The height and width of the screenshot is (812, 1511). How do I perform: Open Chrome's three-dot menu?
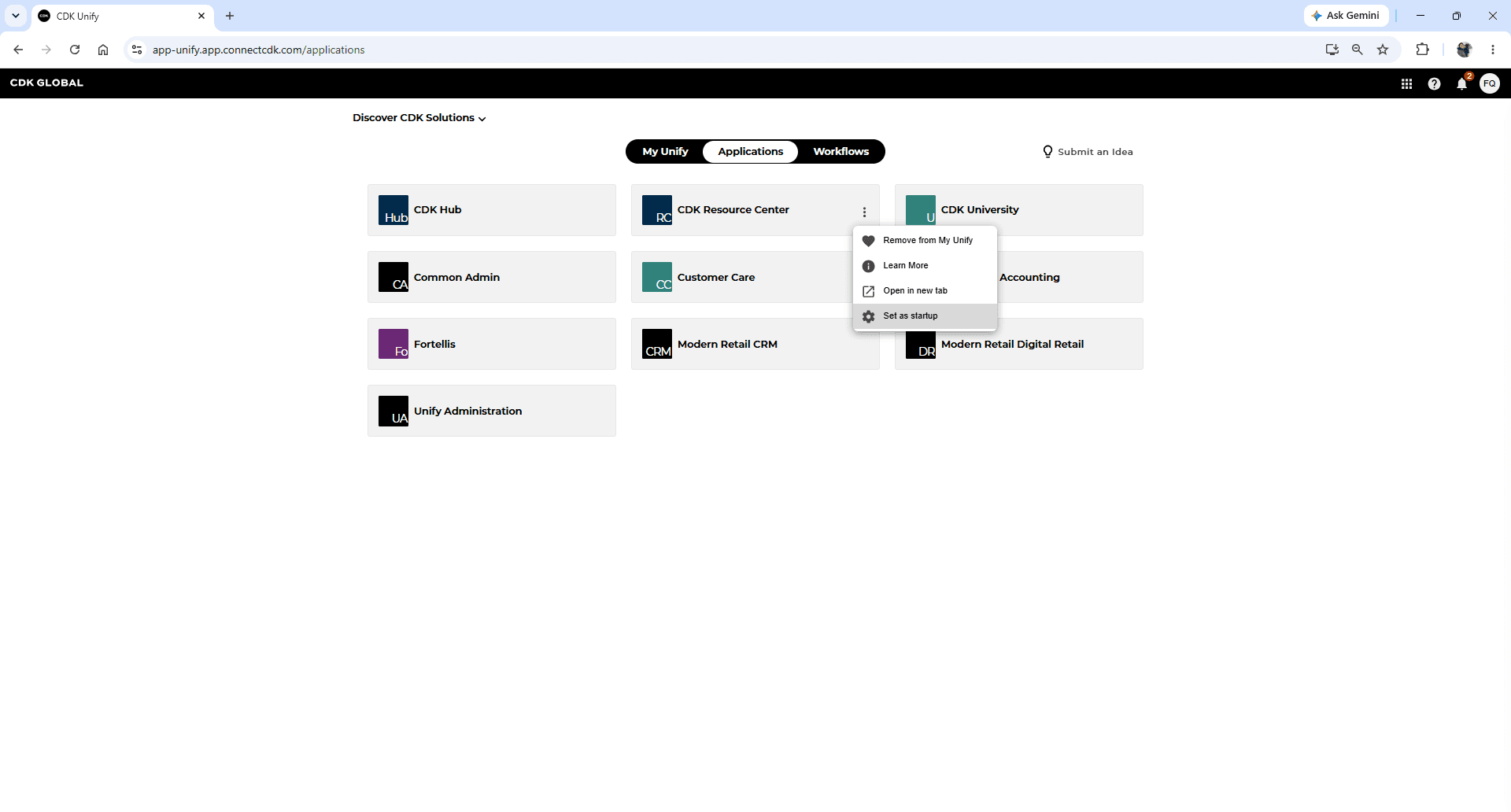pos(1492,50)
